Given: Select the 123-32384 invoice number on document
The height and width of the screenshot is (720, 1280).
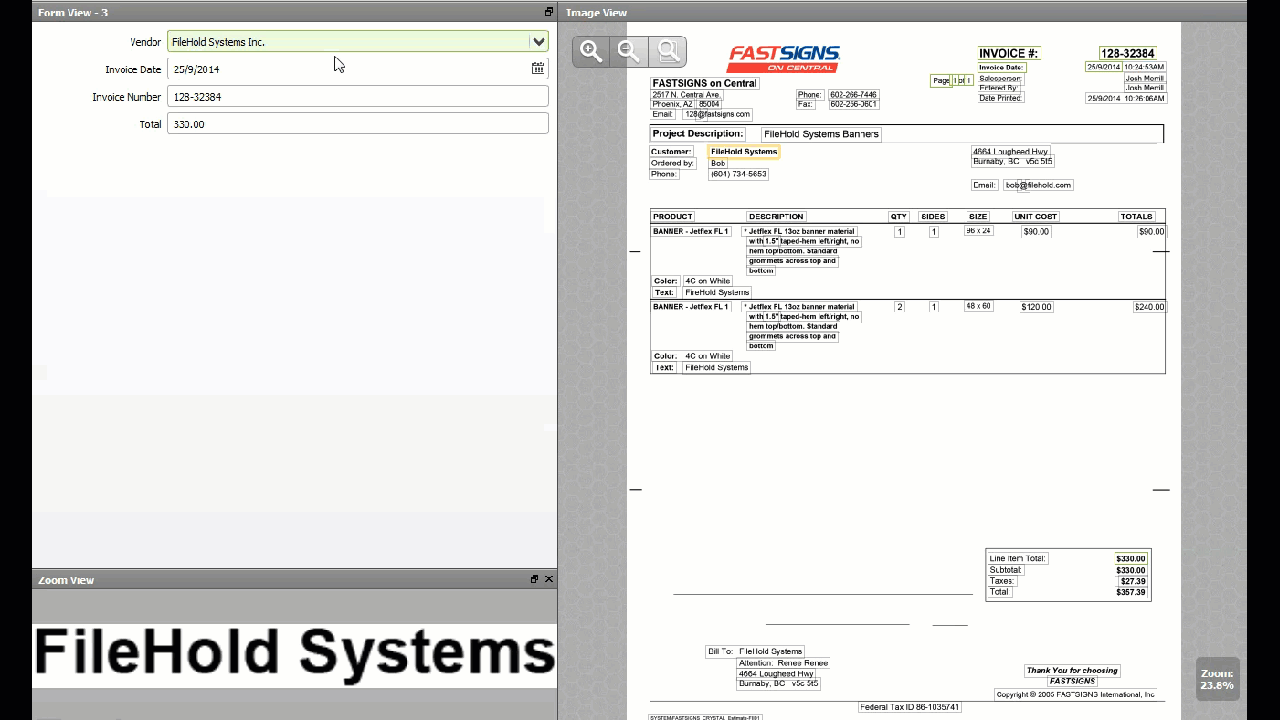Looking at the screenshot, I should pyautogui.click(x=1127, y=54).
